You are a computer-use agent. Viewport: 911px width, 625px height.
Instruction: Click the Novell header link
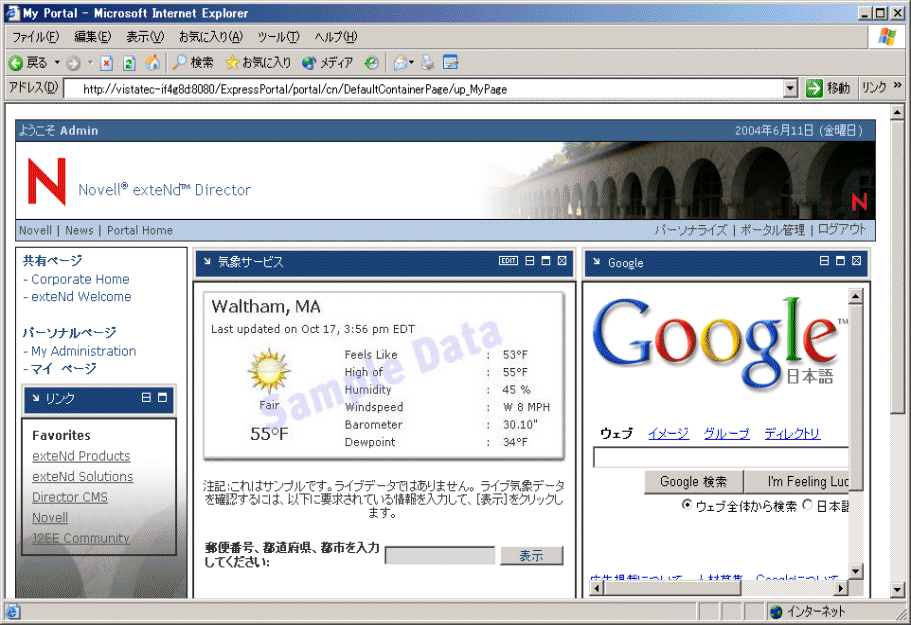35,230
